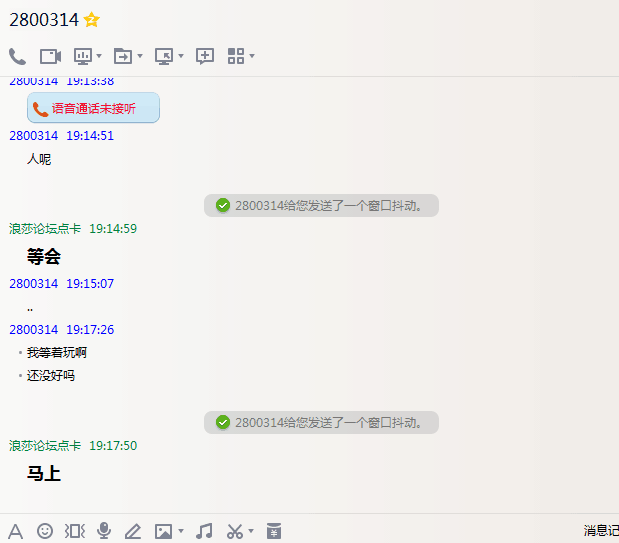Expand the screenshot scissors dropdown arrow
The image size is (619, 543).
tap(251, 531)
